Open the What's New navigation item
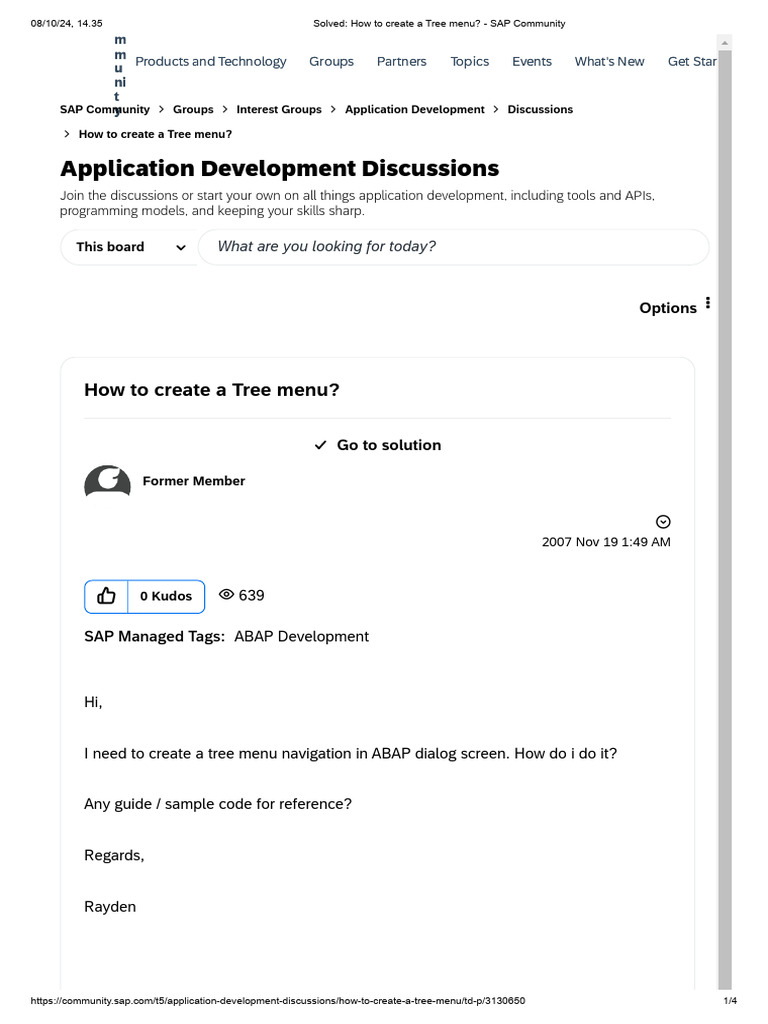The image size is (768, 1024). (x=609, y=61)
